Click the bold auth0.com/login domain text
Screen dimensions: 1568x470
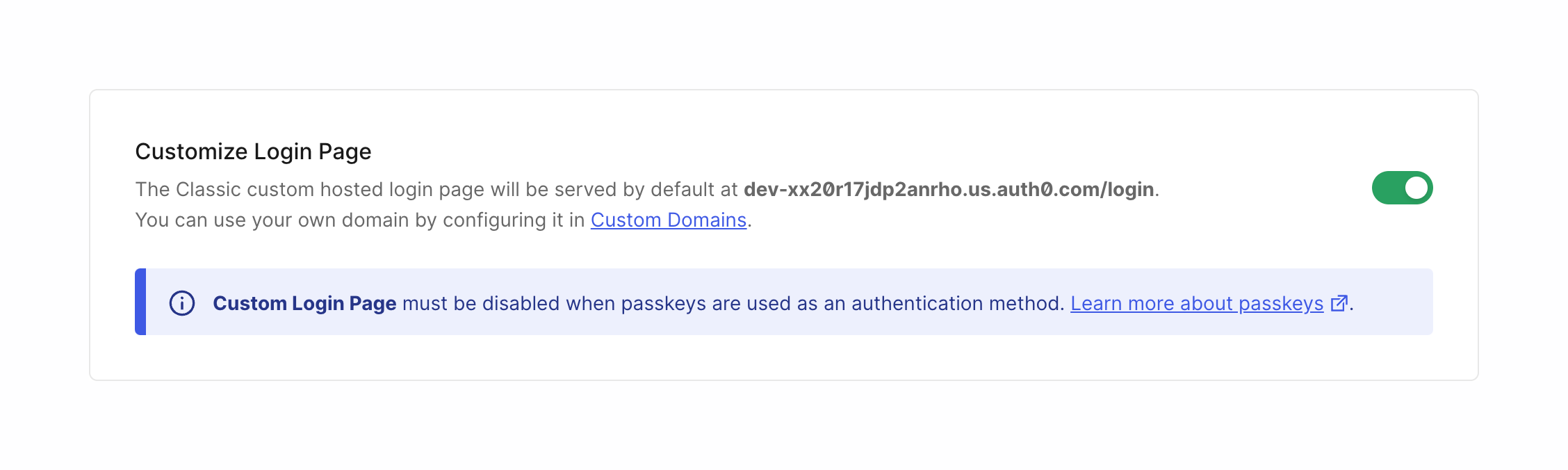coord(948,189)
